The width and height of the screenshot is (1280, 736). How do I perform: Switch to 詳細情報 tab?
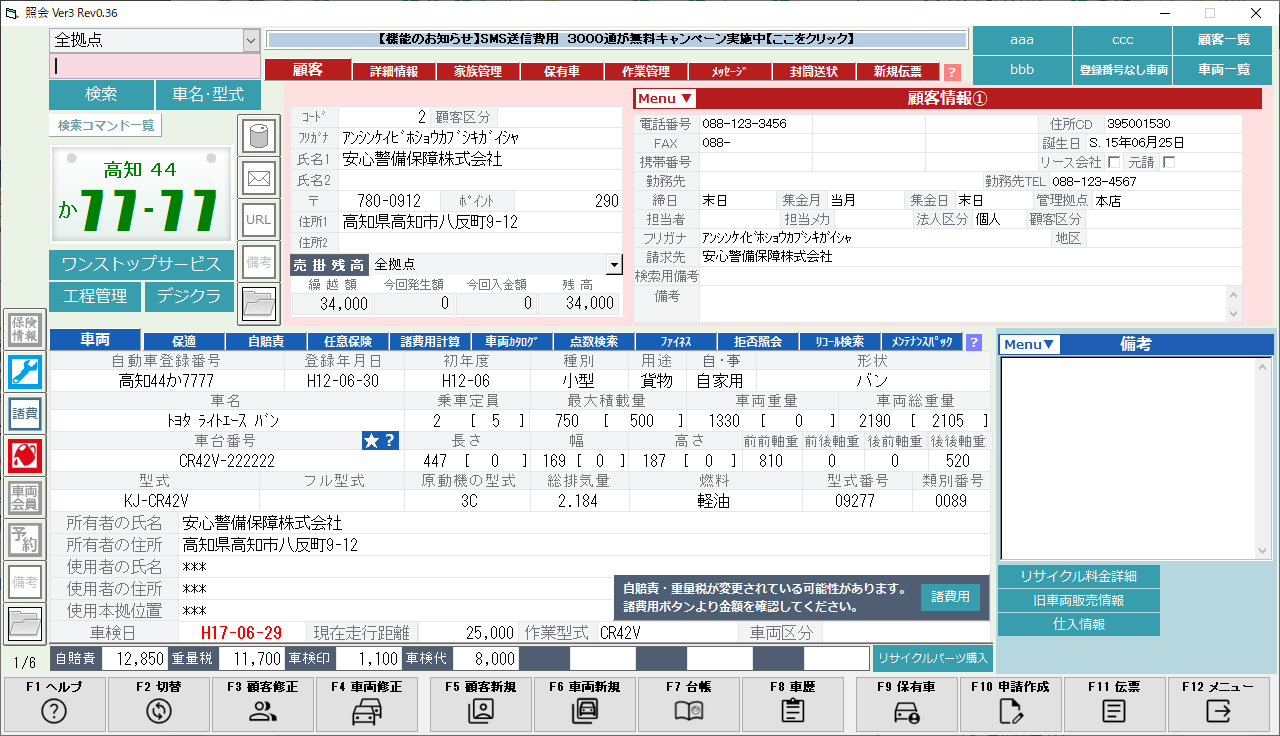coord(394,72)
